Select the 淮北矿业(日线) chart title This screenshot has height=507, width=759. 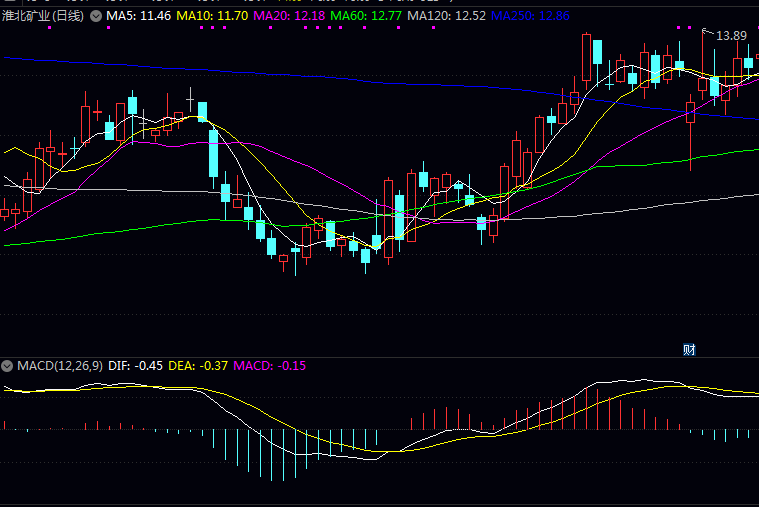point(43,16)
